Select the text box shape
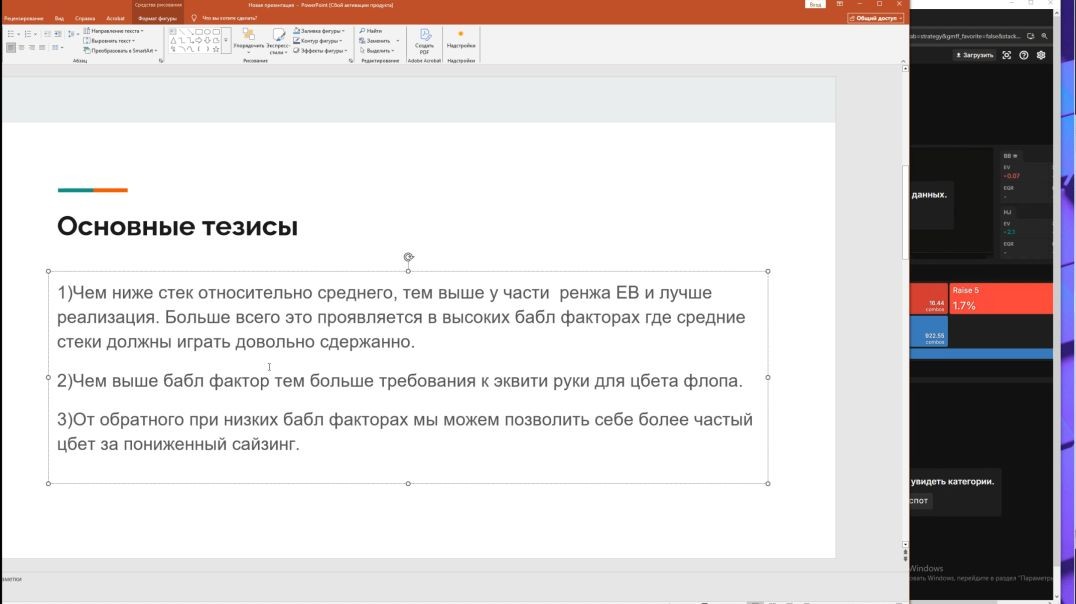 173,32
